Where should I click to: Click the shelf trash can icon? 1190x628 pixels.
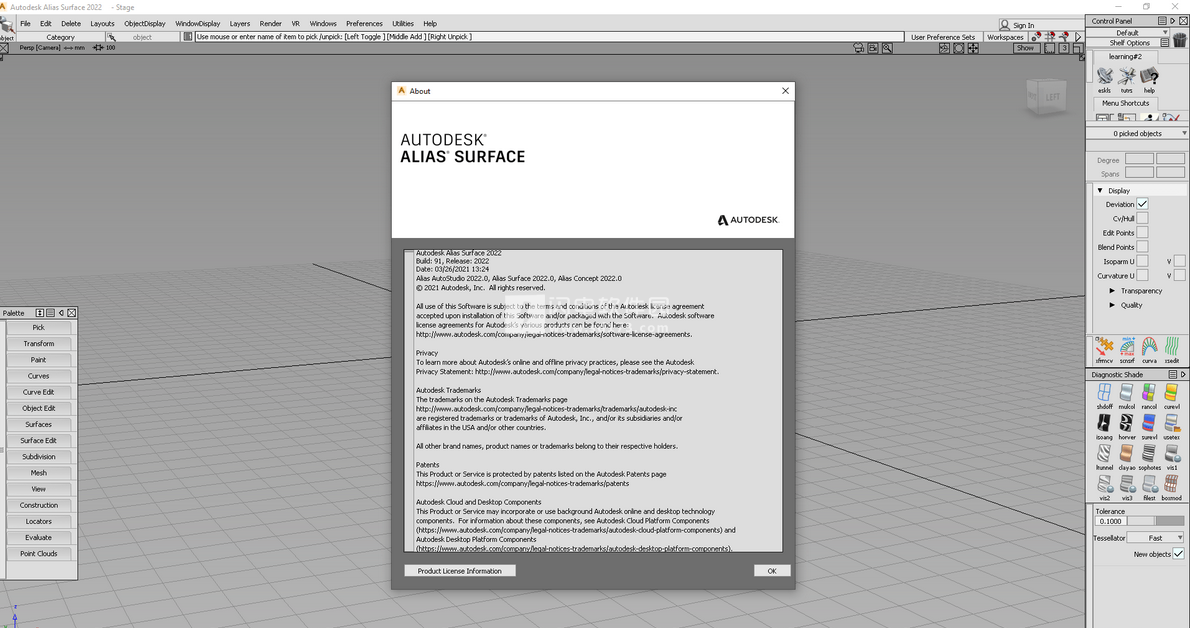[x=1179, y=40]
